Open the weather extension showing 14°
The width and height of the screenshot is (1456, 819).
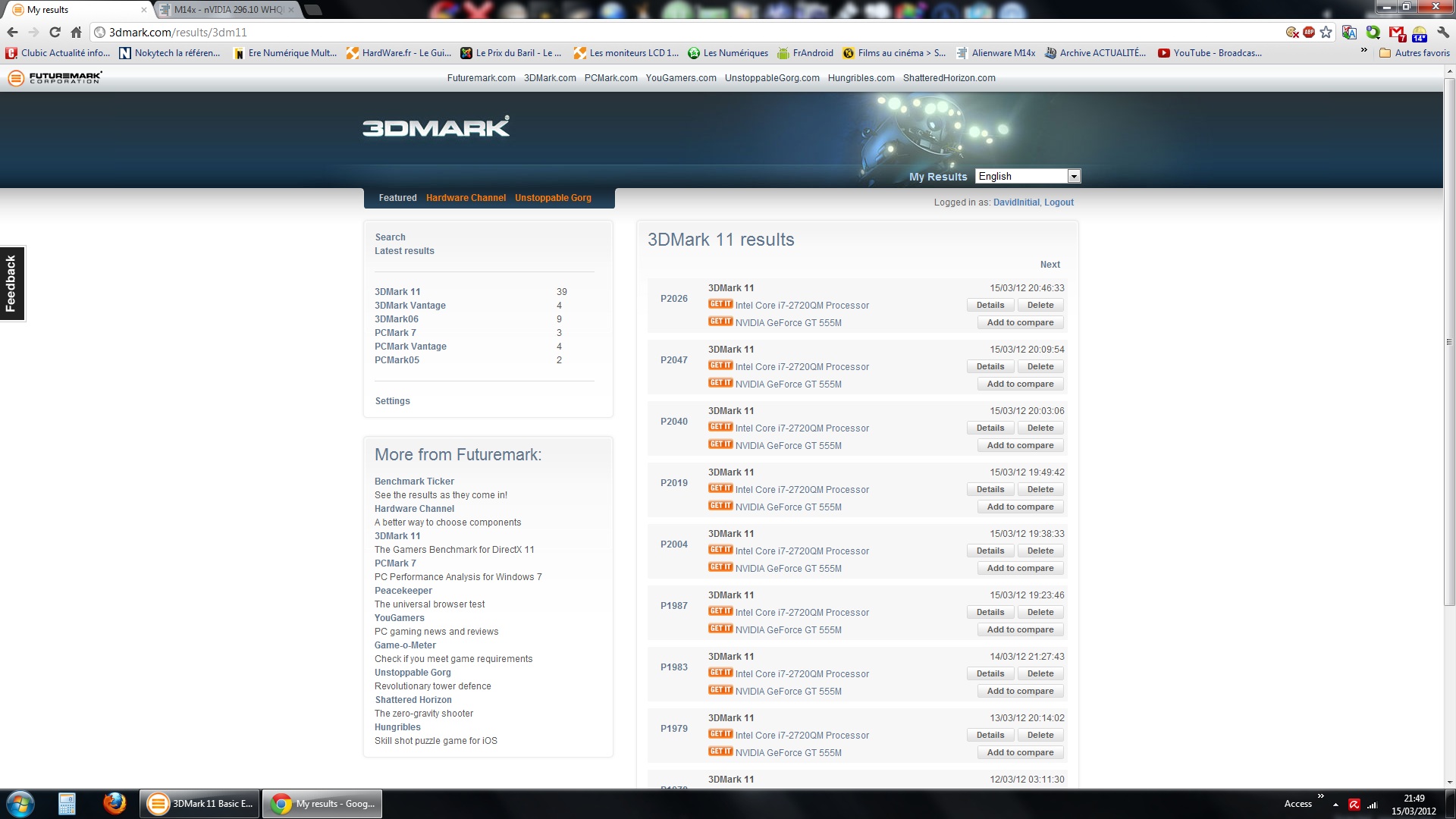click(1420, 33)
